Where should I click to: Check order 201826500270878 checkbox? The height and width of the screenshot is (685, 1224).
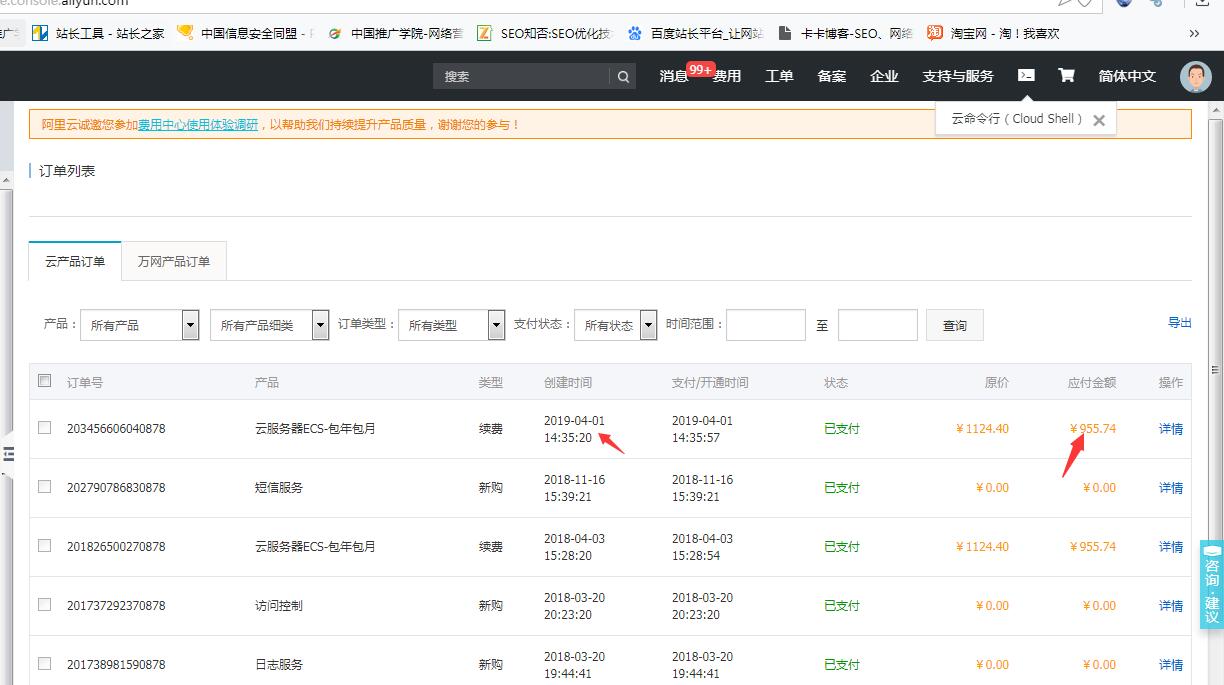coord(44,545)
